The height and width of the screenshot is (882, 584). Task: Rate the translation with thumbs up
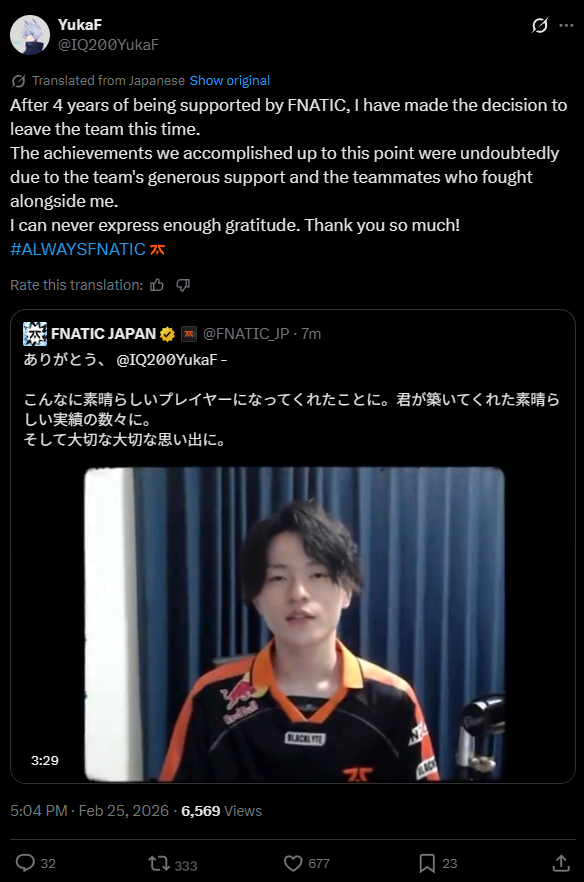pos(157,285)
